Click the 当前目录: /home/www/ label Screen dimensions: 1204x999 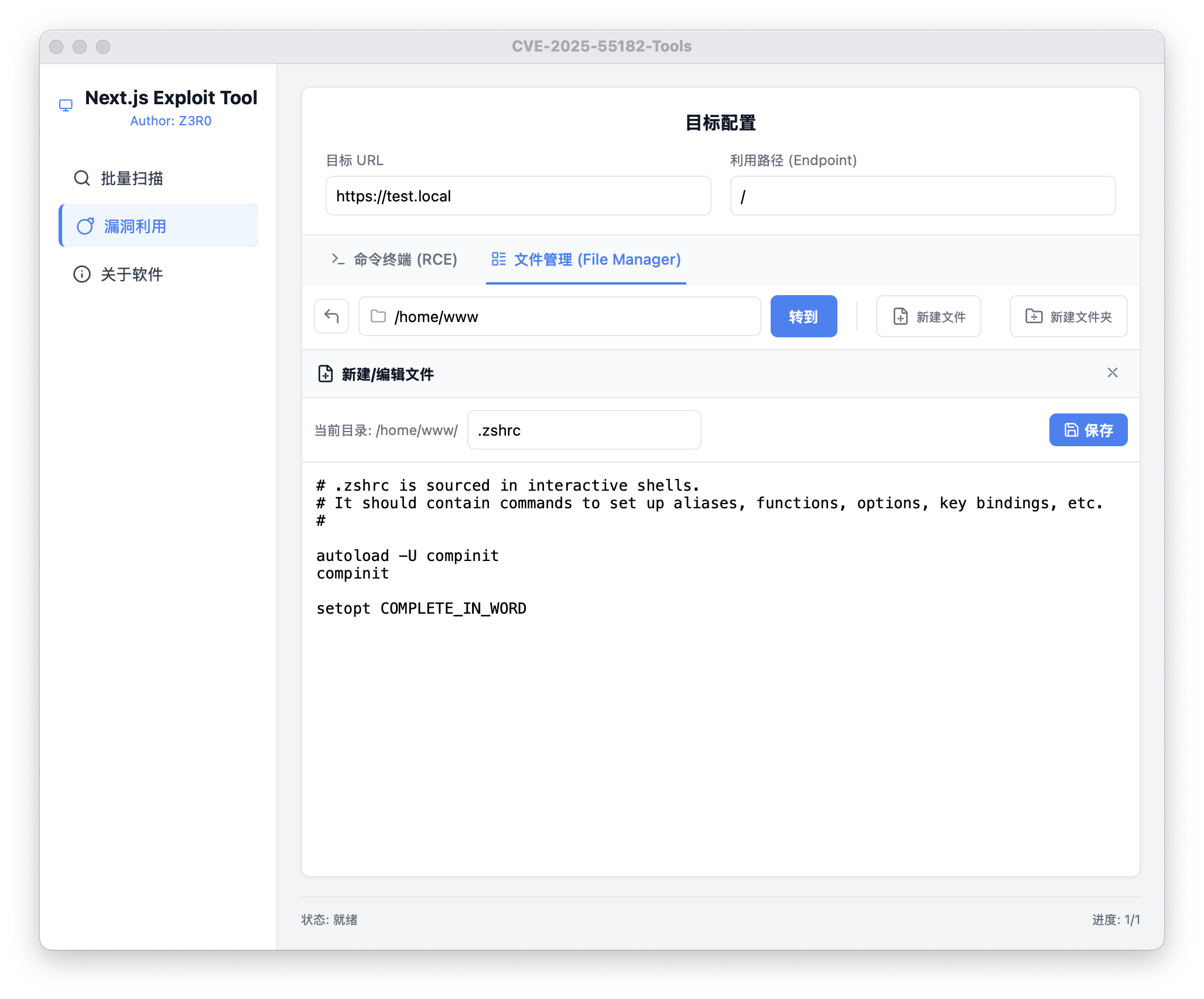pos(386,430)
